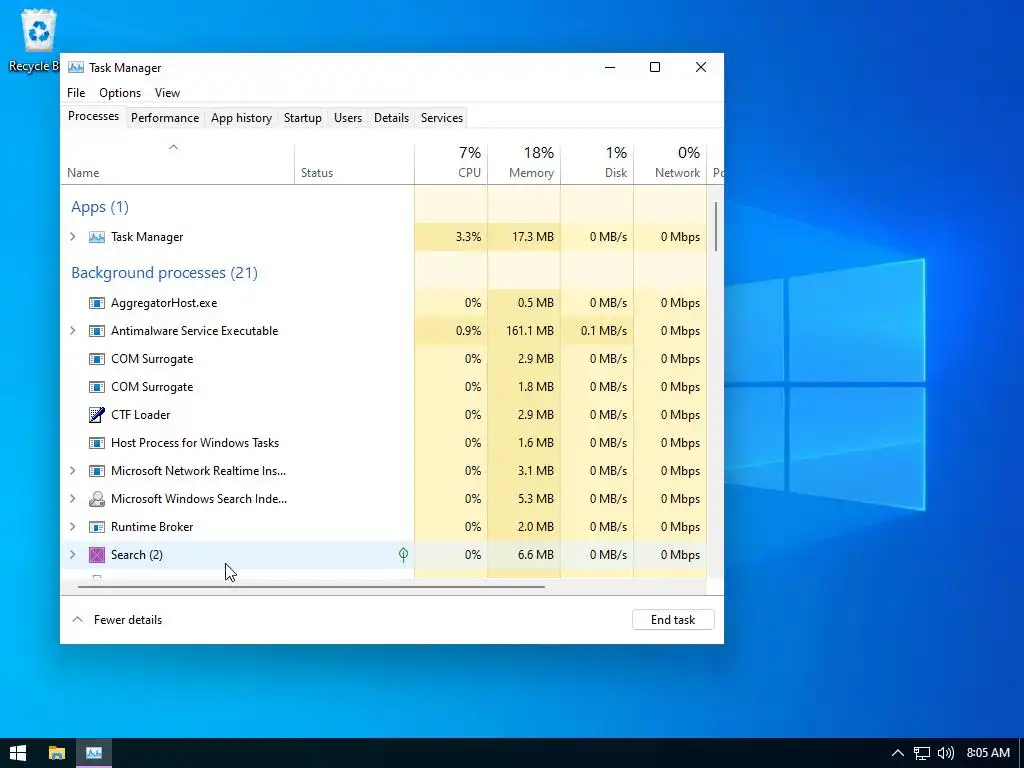Click the End task button

coord(673,620)
